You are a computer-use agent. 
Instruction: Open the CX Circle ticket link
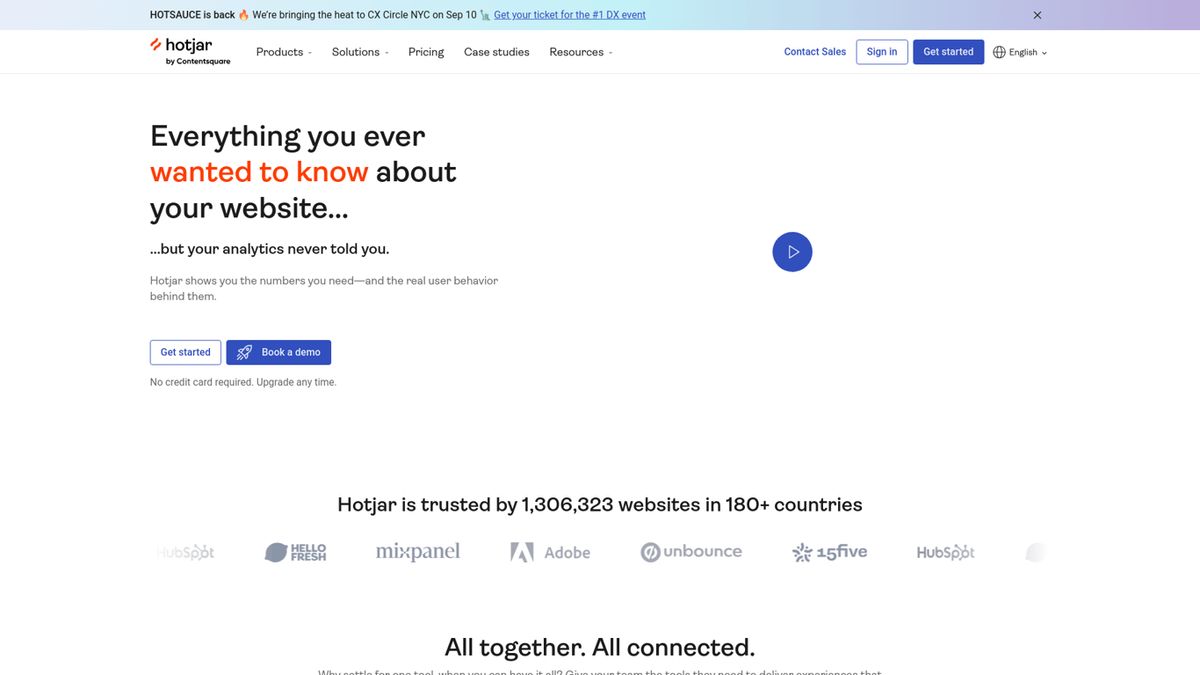pyautogui.click(x=568, y=14)
